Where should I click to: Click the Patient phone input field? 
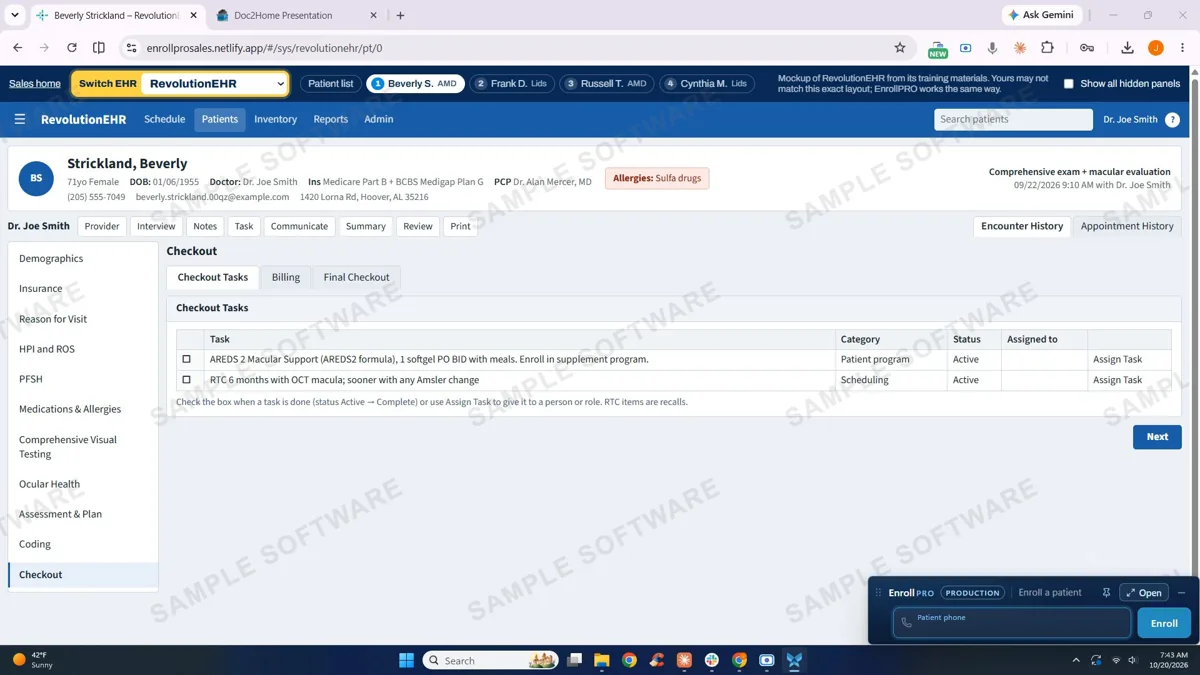[1012, 623]
